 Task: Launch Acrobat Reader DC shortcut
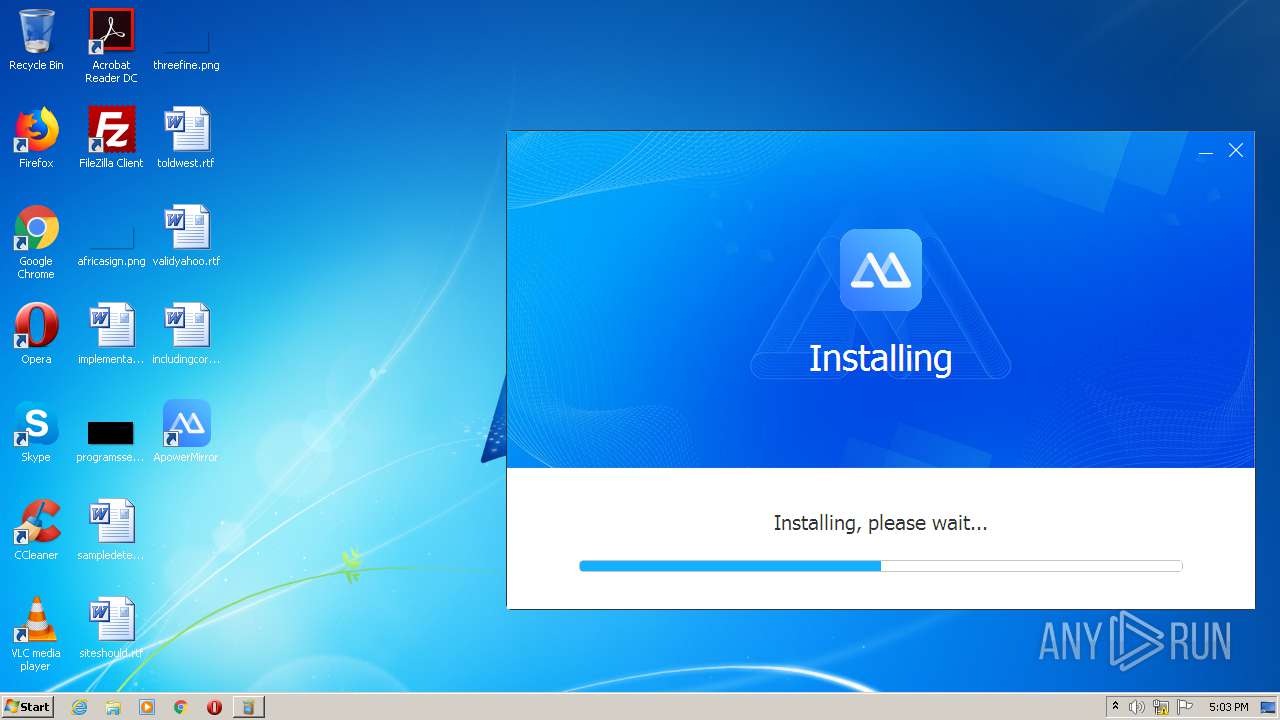111,46
